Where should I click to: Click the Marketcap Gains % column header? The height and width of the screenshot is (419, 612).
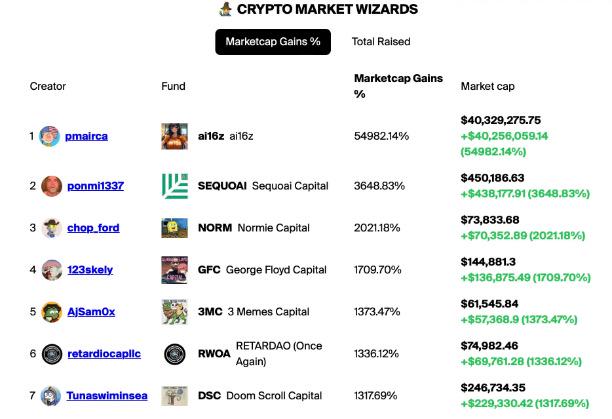click(x=398, y=86)
